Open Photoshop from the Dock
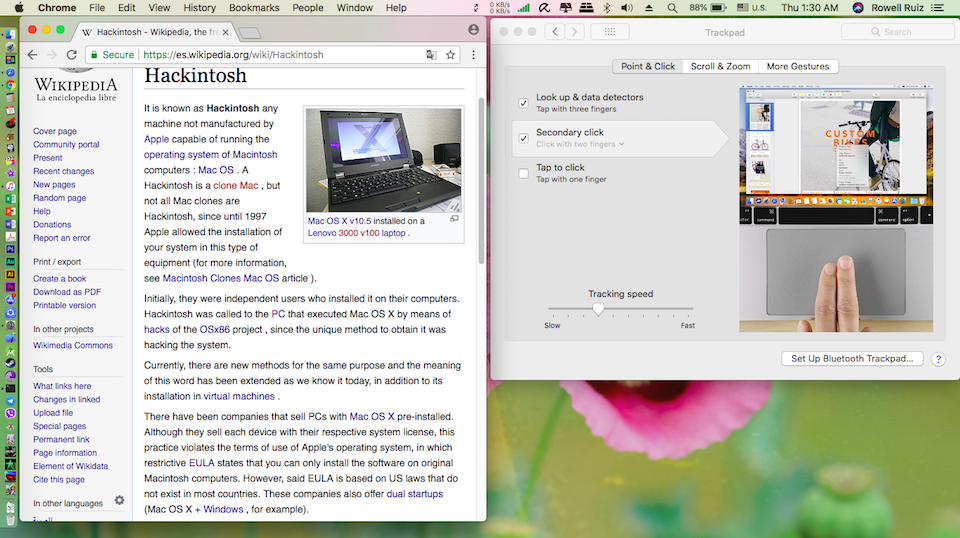This screenshot has width=960, height=538. click(10, 249)
